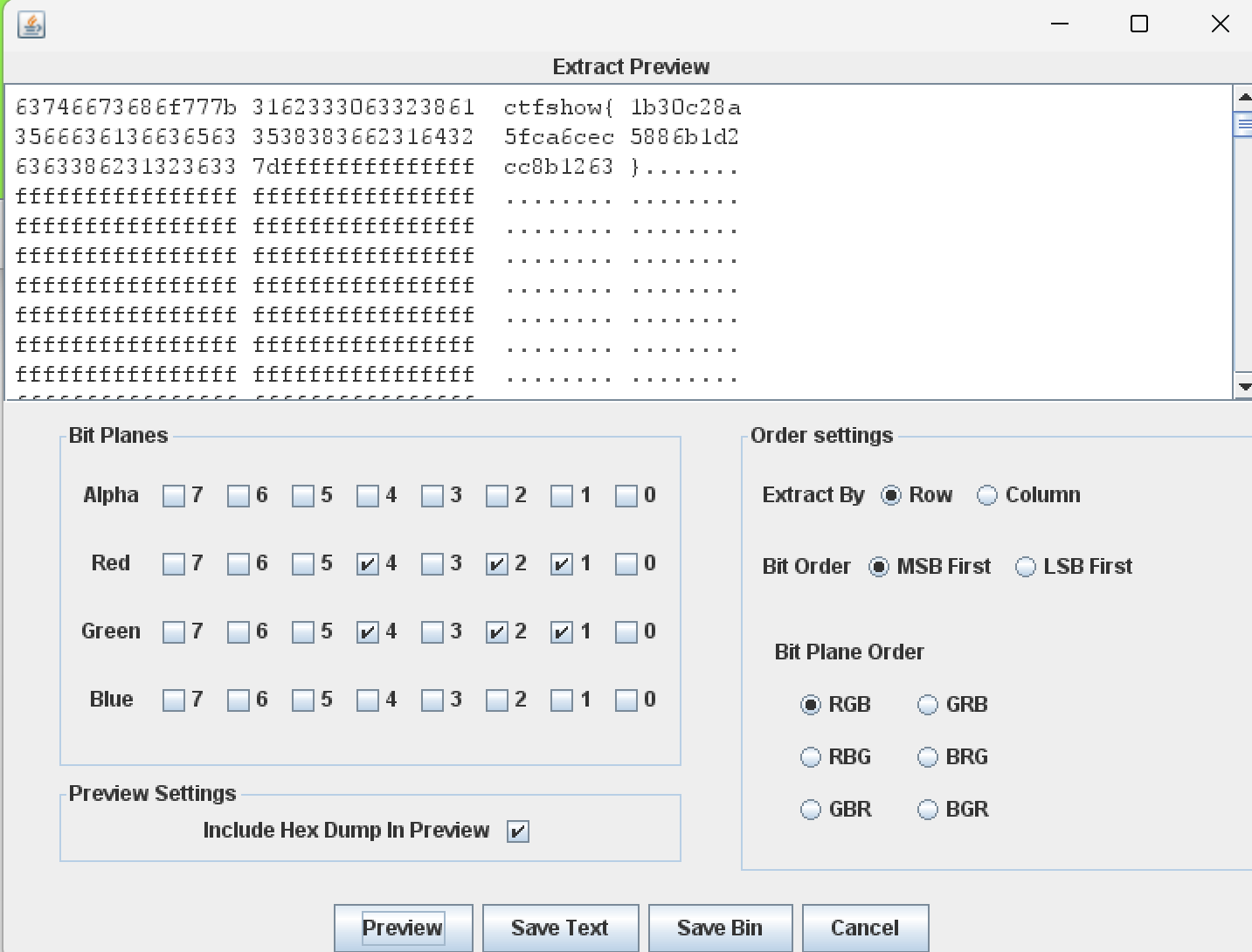Screen dimensions: 1252x952
Task: Tick Green bit plane 3
Action: [x=432, y=632]
